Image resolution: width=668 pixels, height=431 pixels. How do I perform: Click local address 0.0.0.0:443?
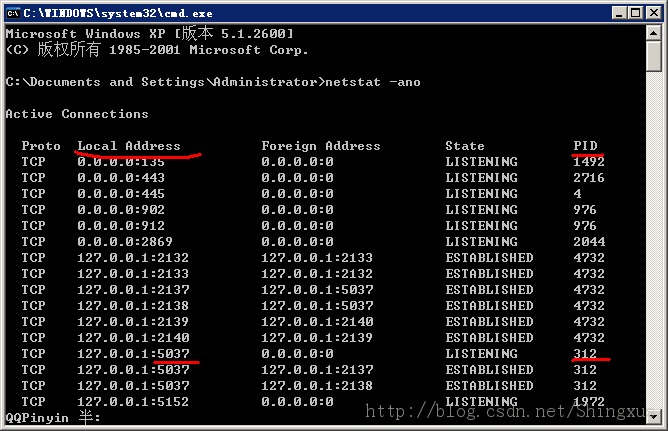tap(121, 178)
